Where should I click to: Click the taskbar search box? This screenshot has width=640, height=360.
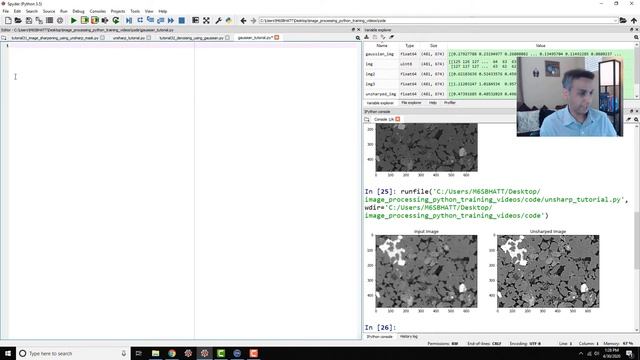(73, 353)
